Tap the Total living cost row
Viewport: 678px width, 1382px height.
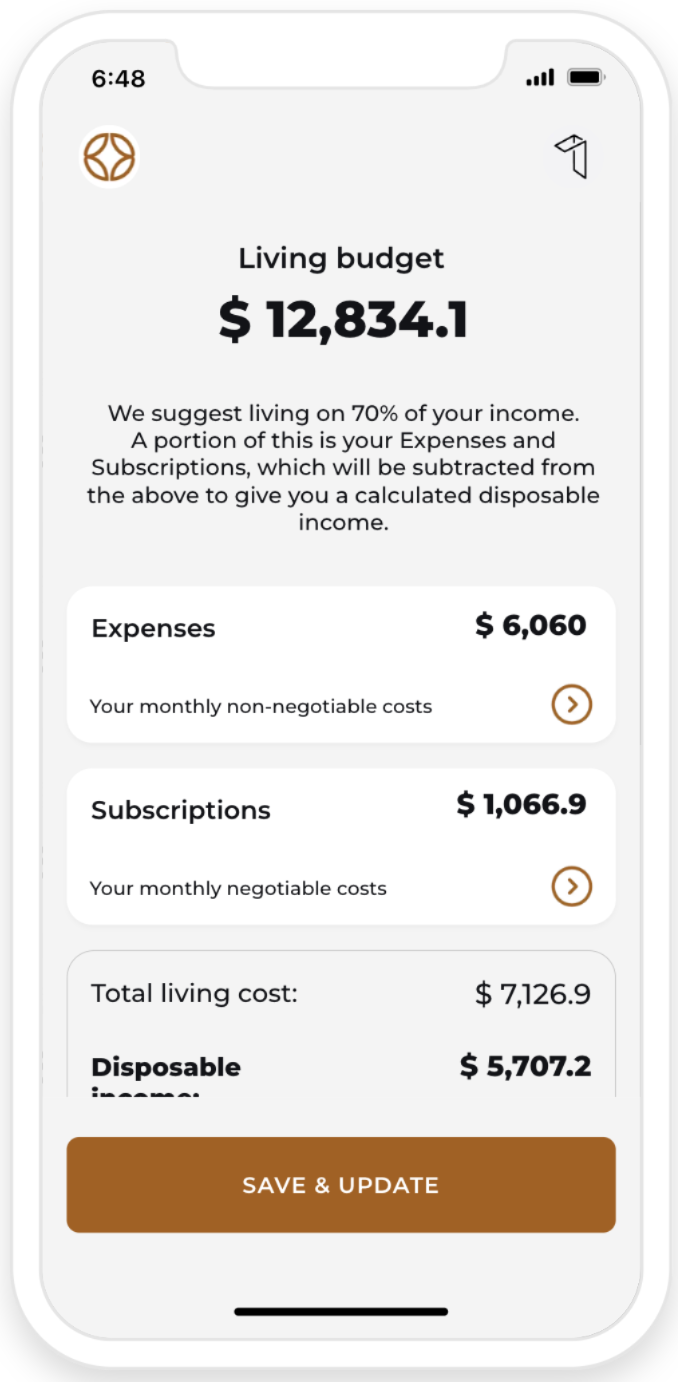pos(341,994)
